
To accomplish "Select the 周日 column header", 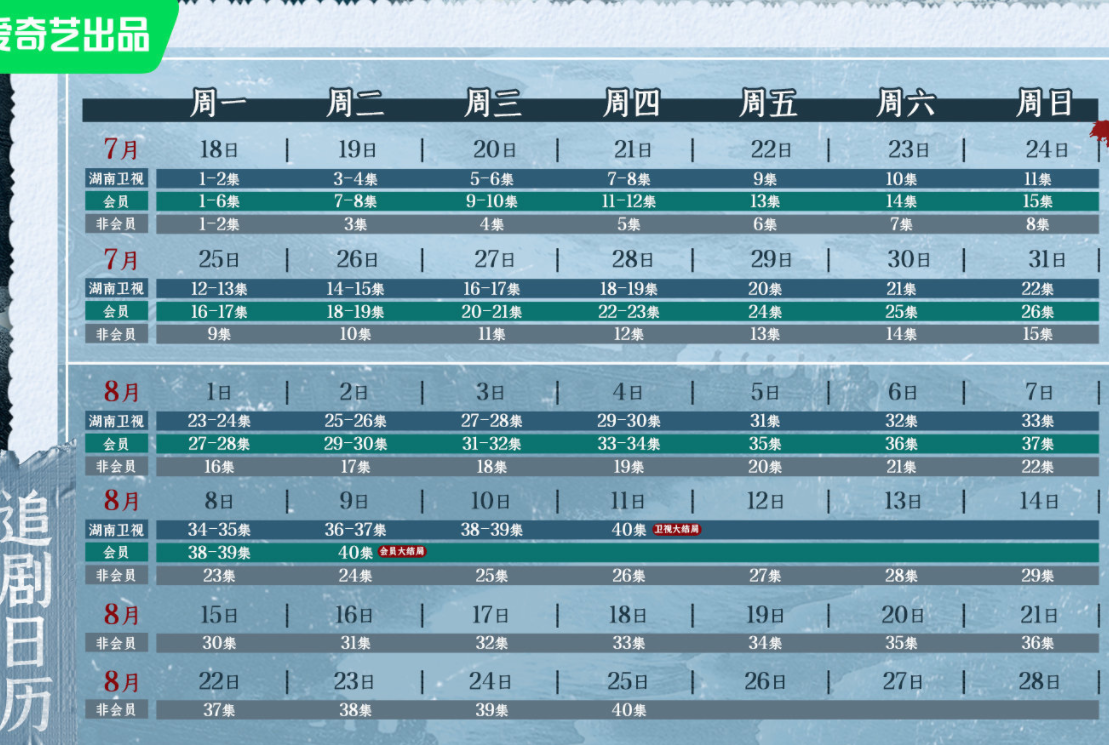I will (x=1044, y=103).
